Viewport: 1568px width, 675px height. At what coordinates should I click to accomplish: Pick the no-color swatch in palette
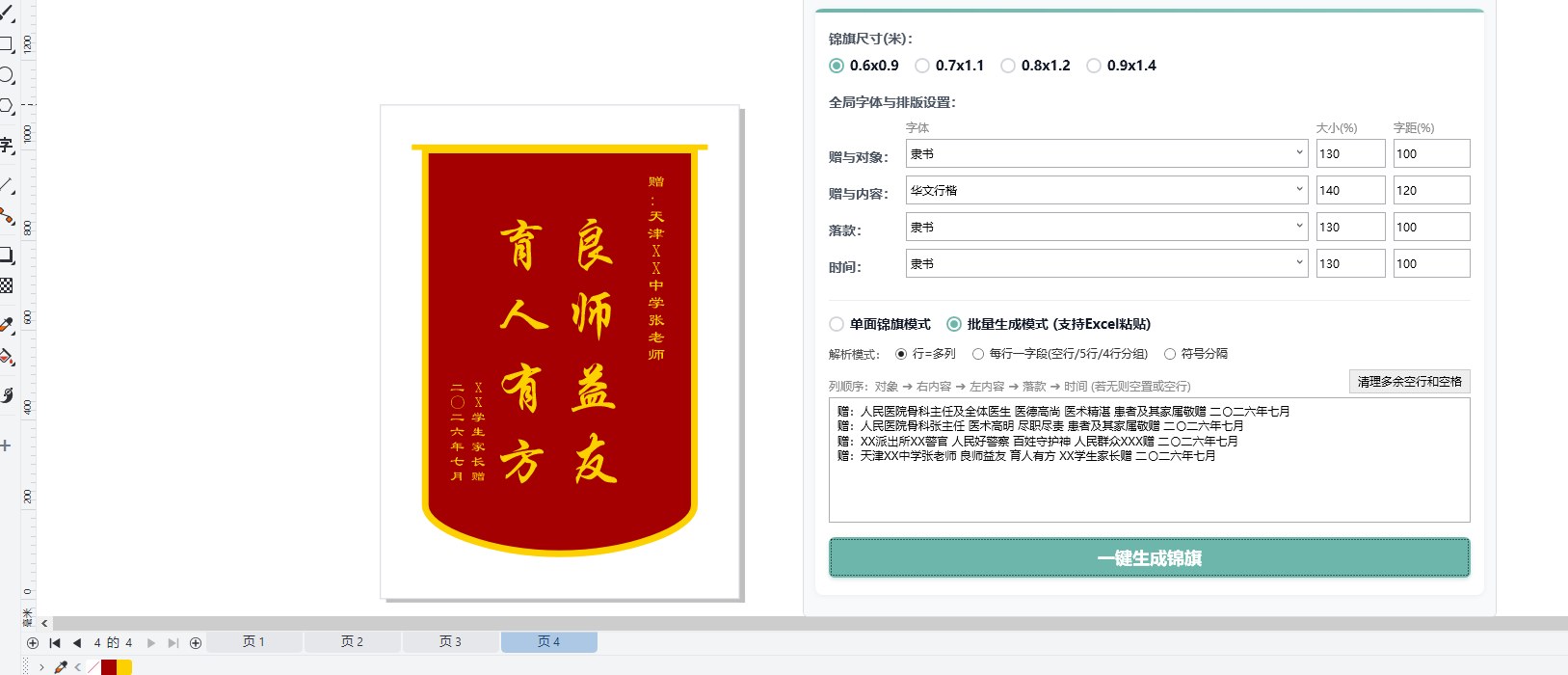pyautogui.click(x=93, y=667)
